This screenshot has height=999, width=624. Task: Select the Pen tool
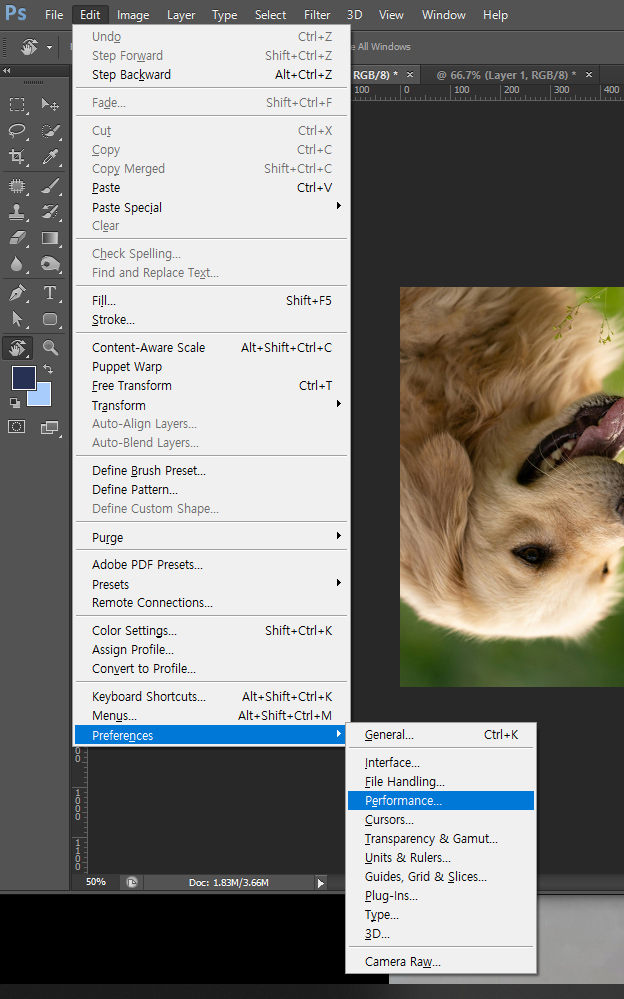(17, 293)
